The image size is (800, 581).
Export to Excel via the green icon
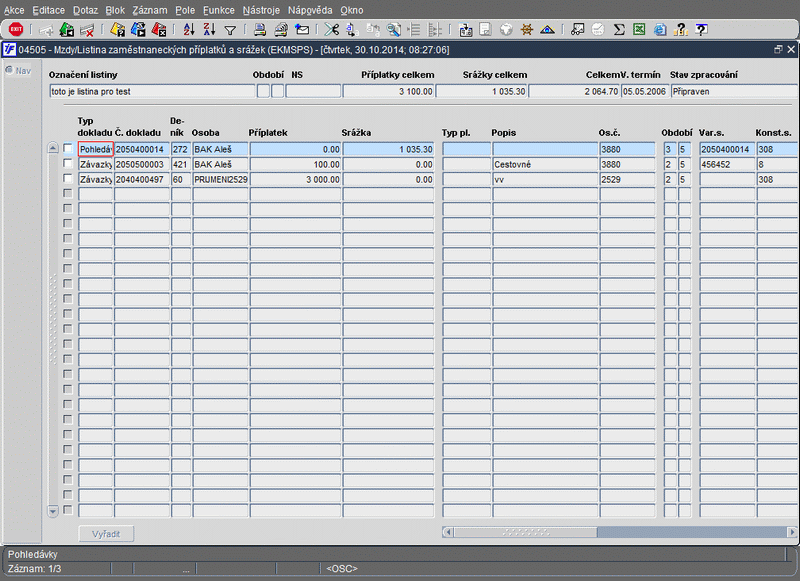pyautogui.click(x=638, y=30)
